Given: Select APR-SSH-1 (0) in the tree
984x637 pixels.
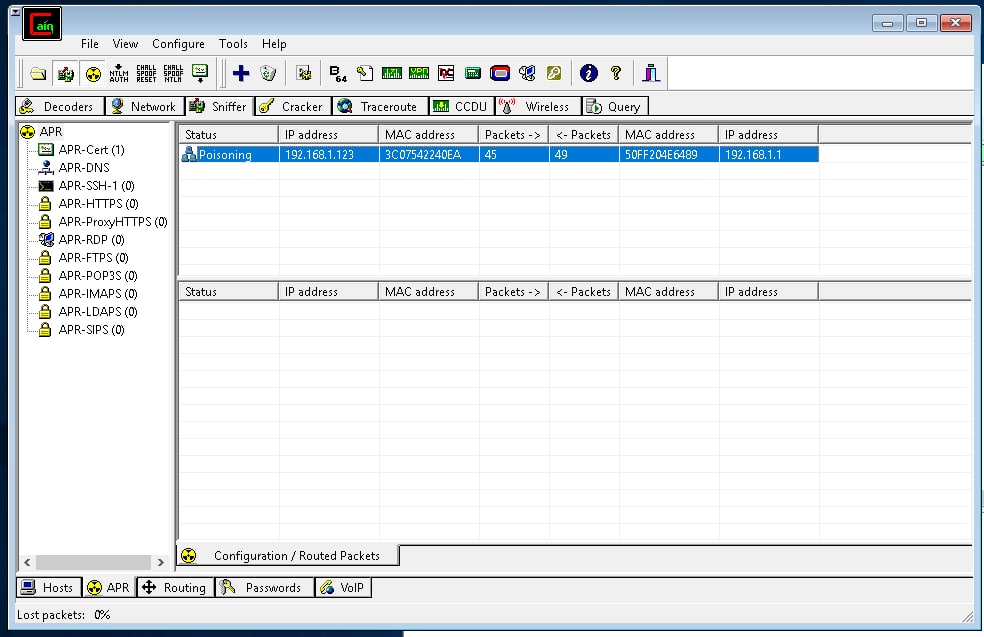Looking at the screenshot, I should point(97,186).
